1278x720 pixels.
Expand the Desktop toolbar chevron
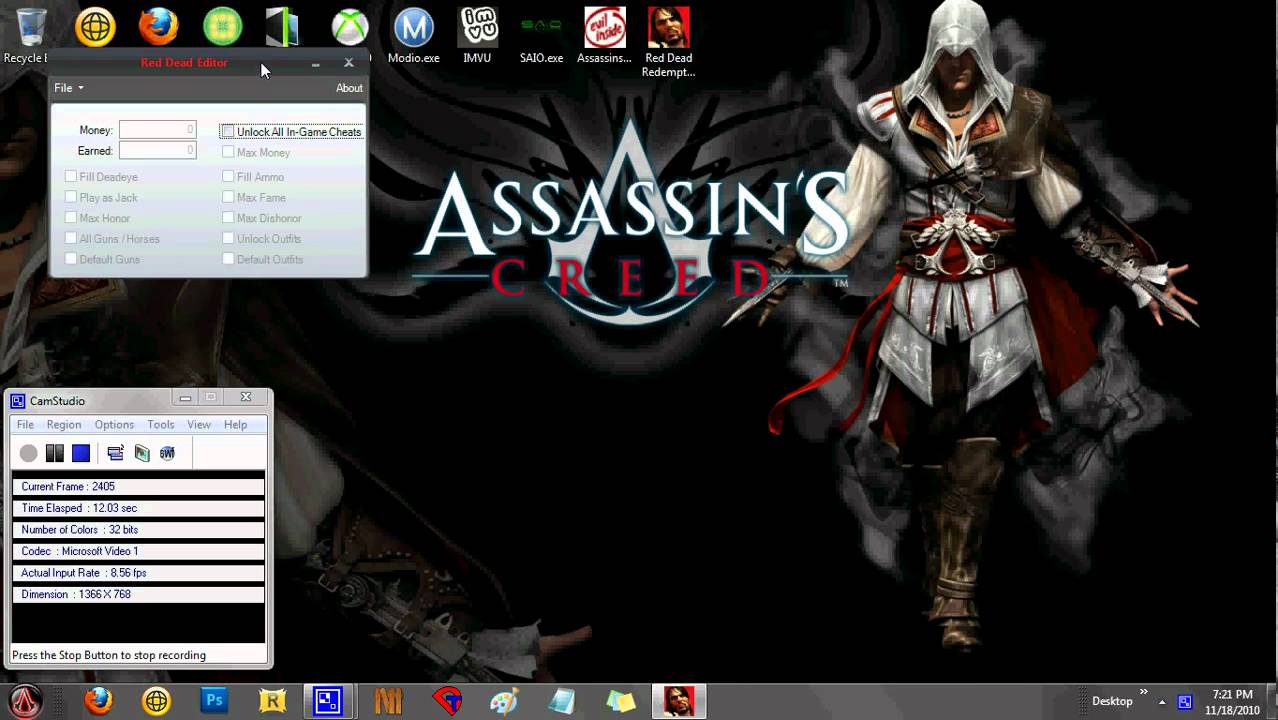1143,694
